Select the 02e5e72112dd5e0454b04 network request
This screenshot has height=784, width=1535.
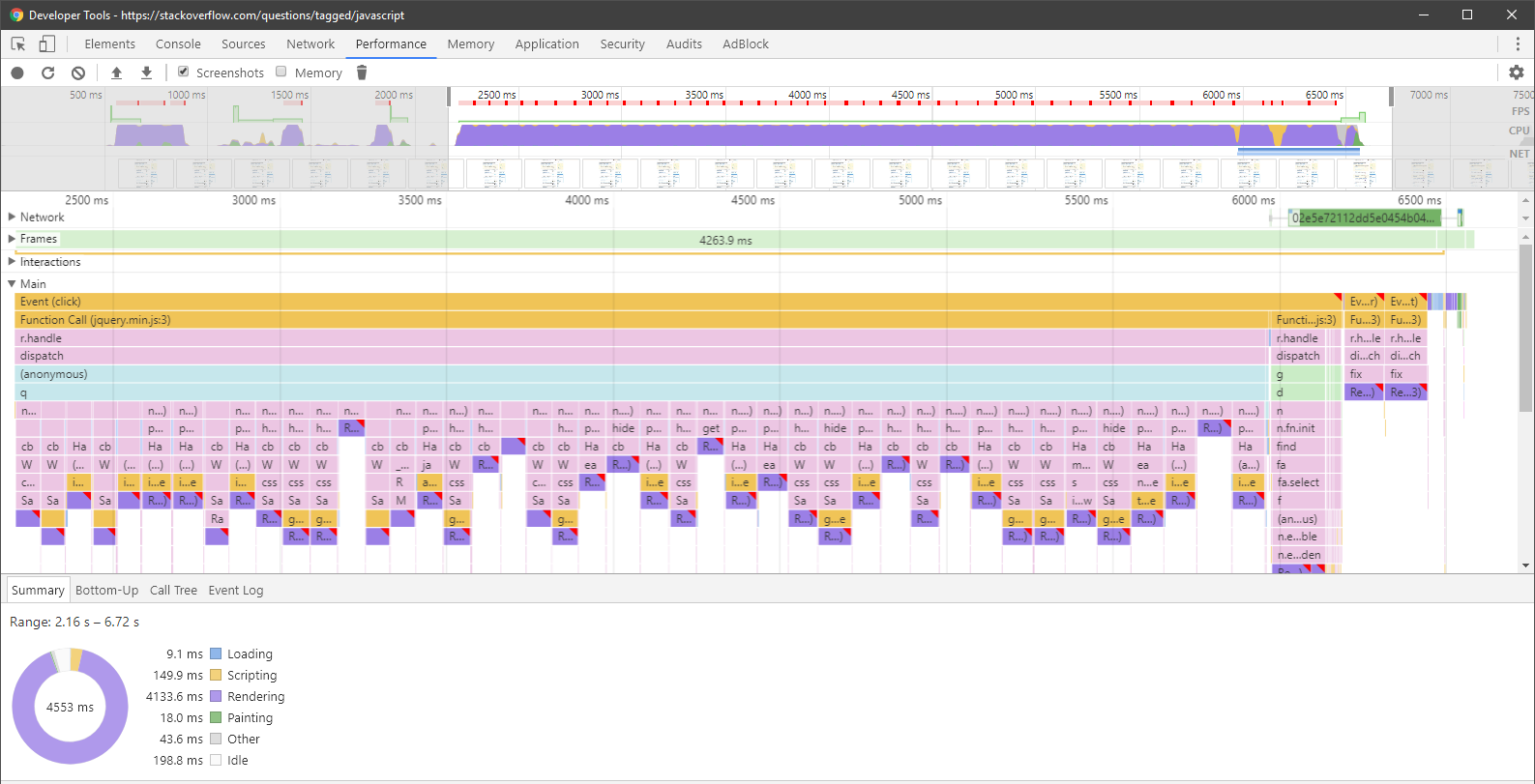(x=1365, y=218)
